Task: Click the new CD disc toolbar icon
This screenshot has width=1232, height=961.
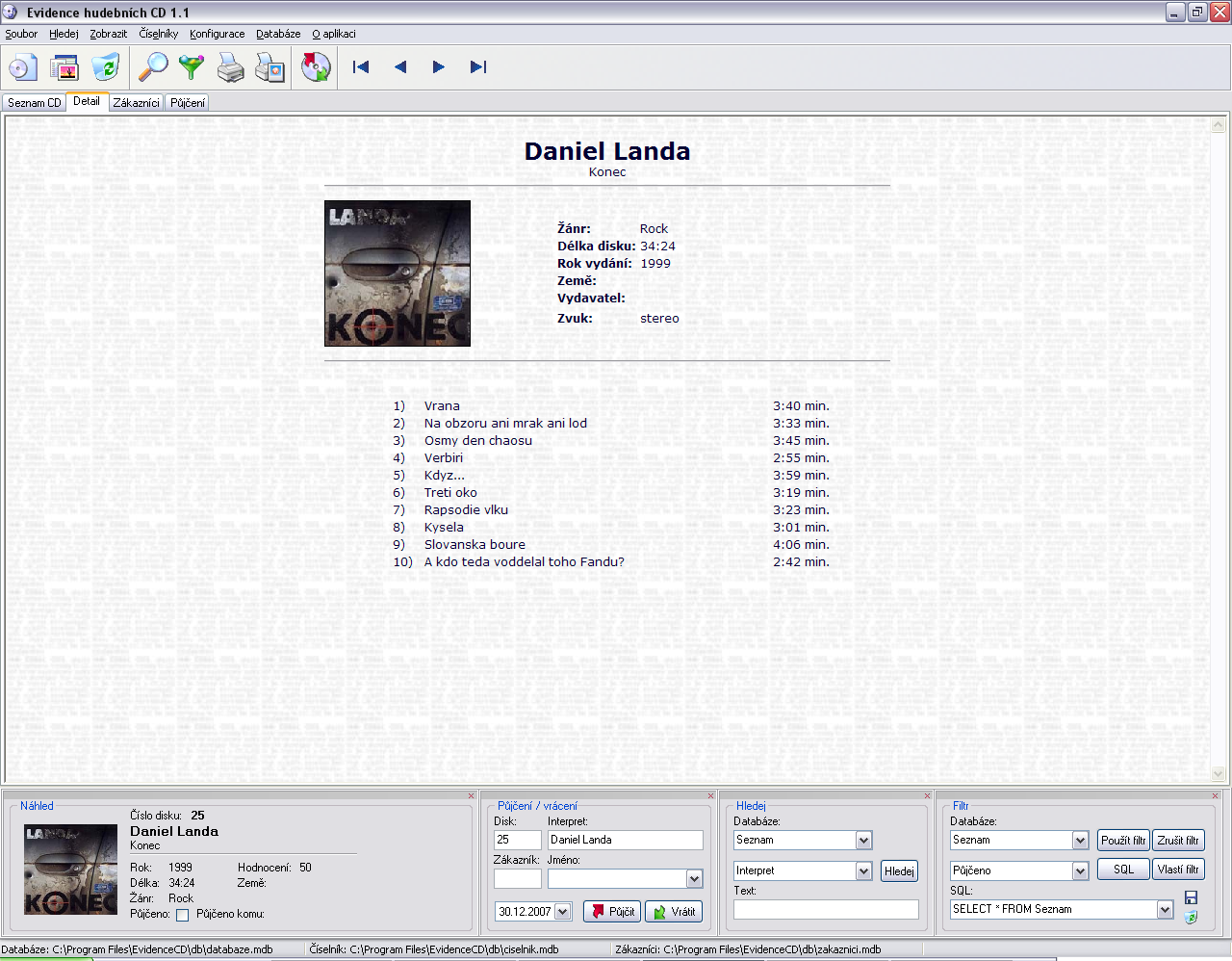Action: point(23,67)
